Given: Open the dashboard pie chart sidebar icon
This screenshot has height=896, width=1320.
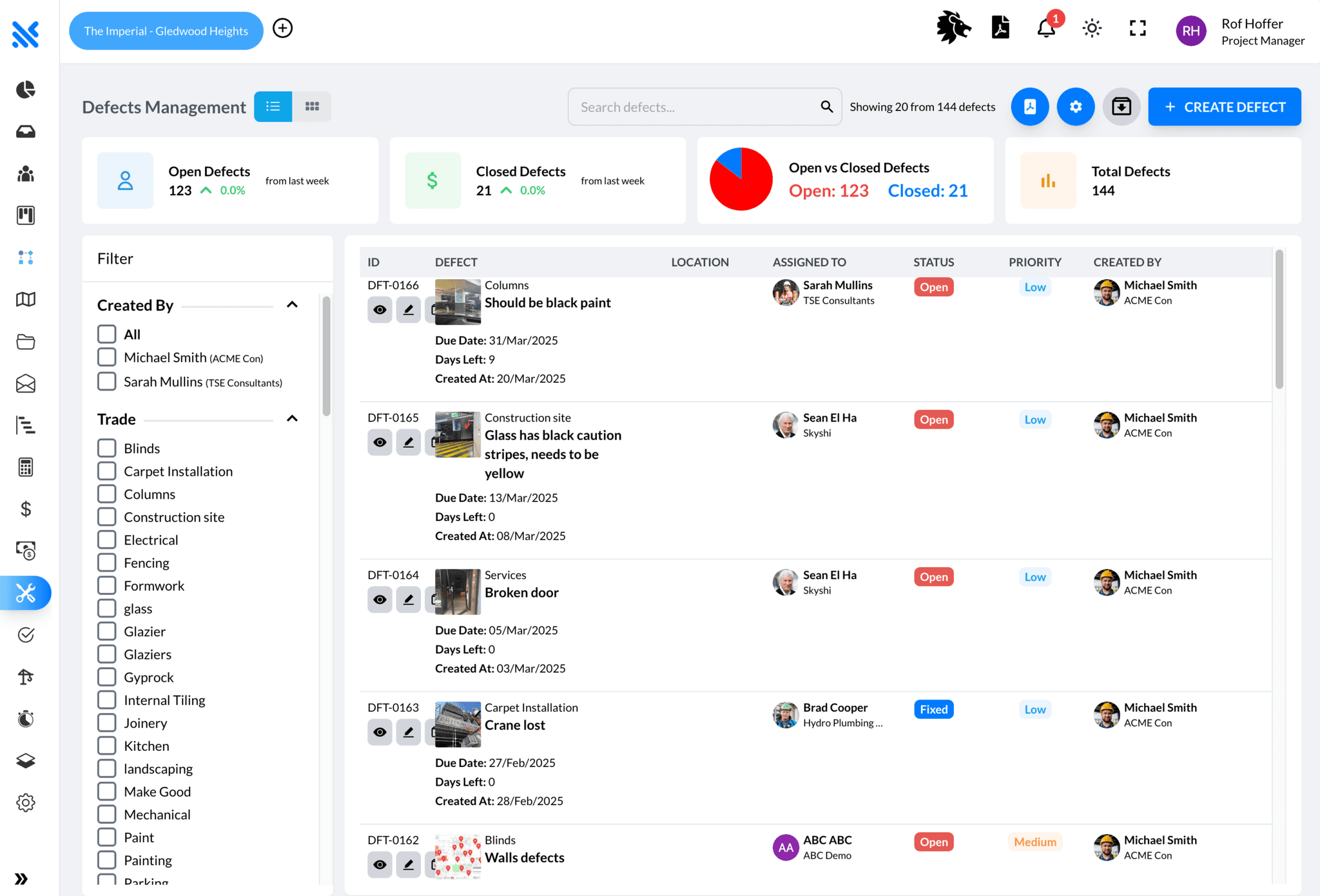Looking at the screenshot, I should (26, 90).
